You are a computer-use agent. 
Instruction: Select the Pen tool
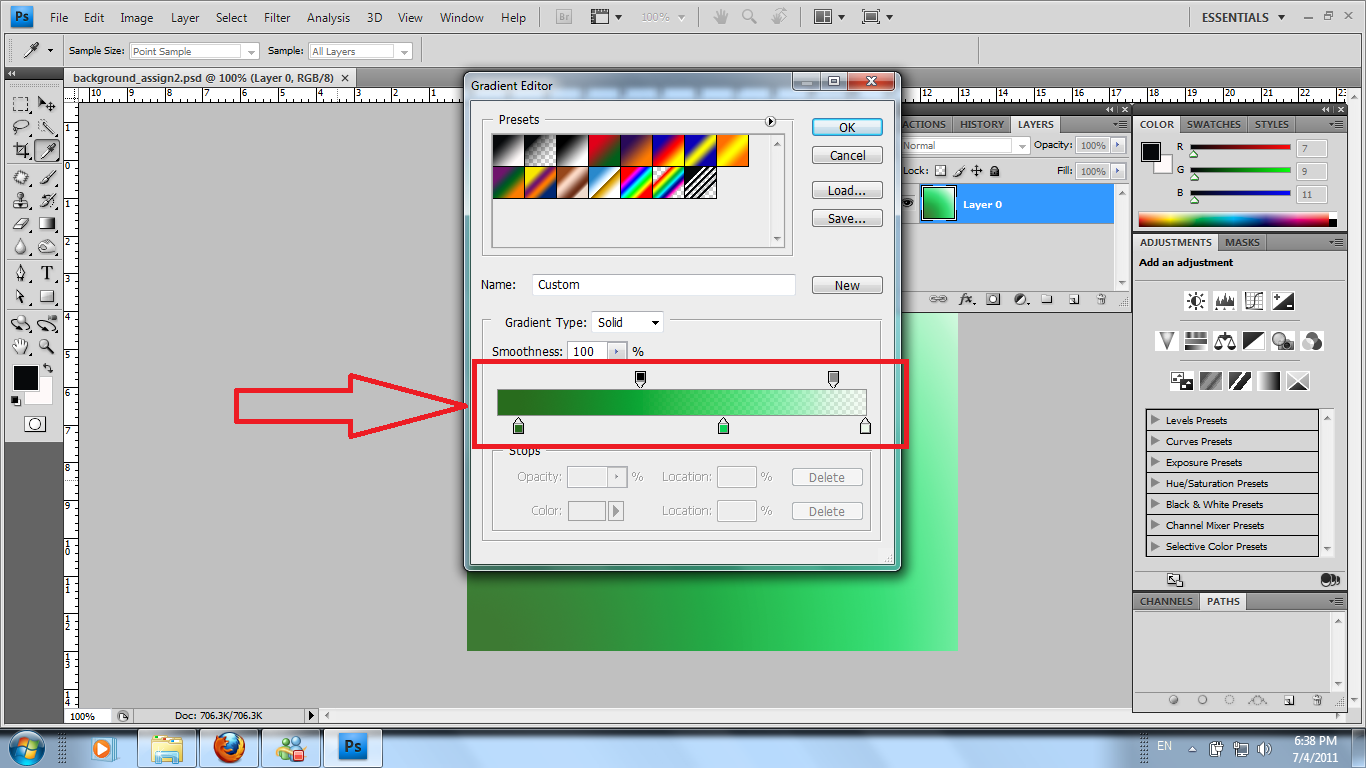pos(20,273)
